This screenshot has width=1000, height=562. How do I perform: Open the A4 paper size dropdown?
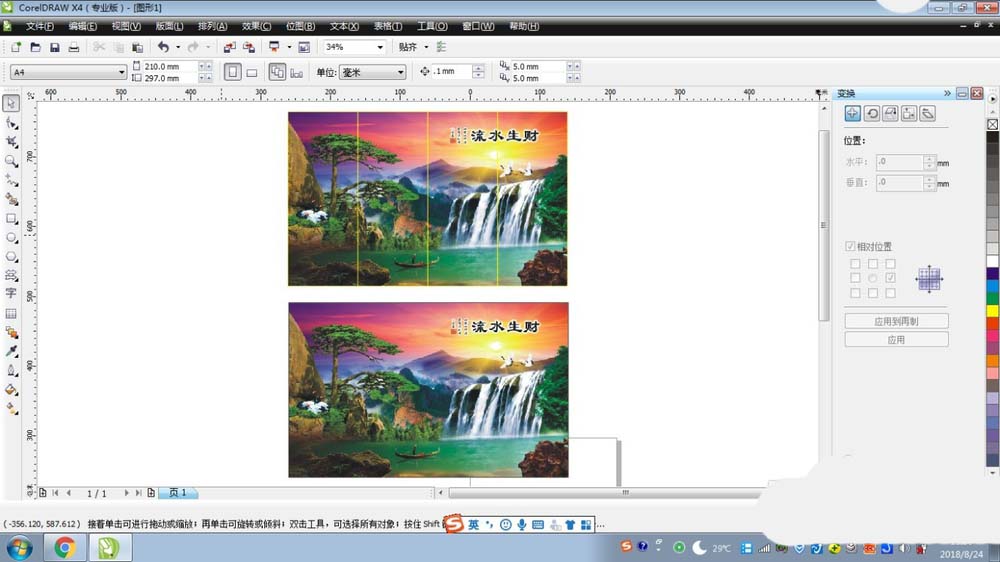[121, 73]
